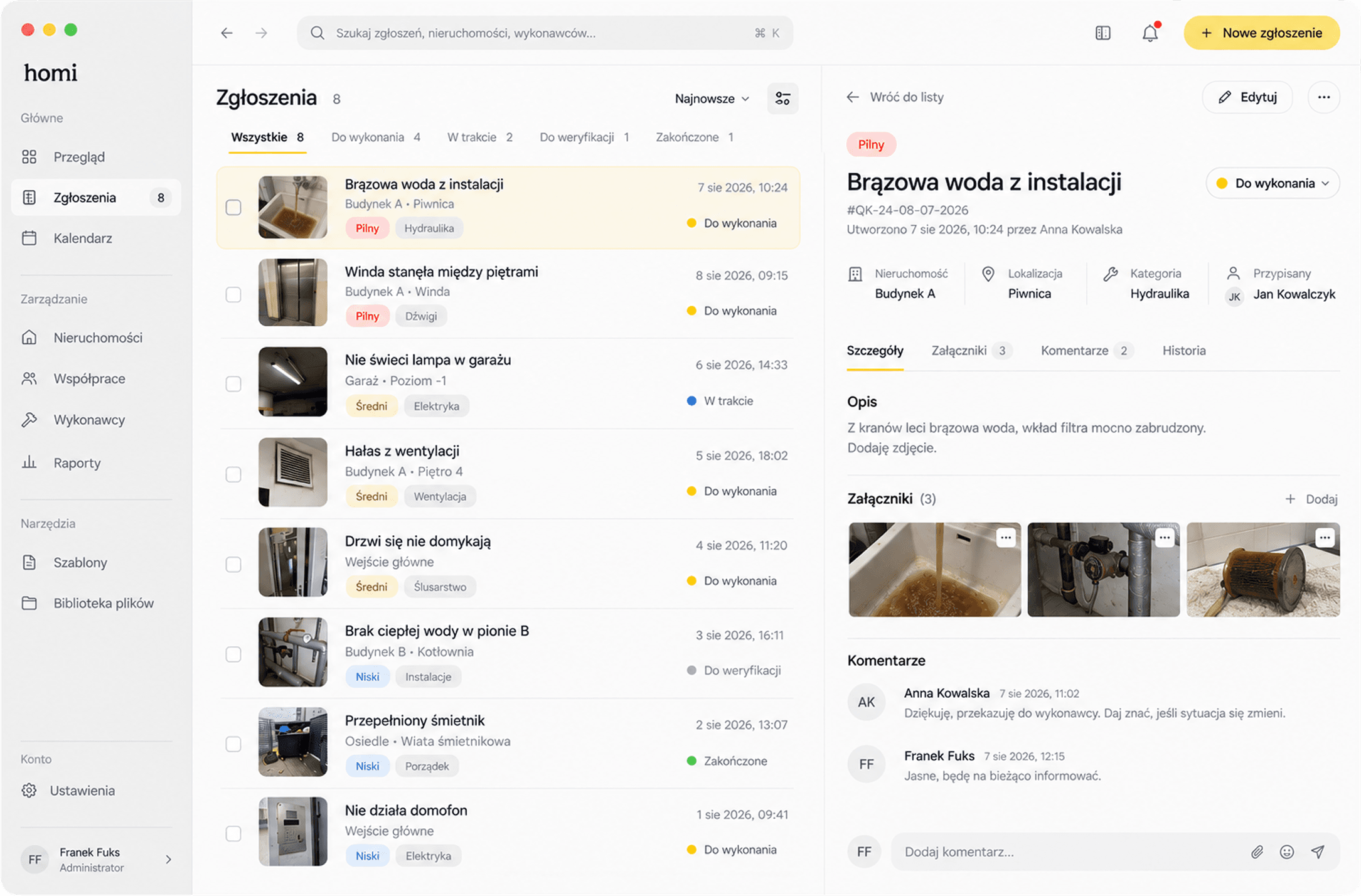Screen dimensions: 1361x896
Task: Open the Załączniki tab in details
Action: point(971,351)
